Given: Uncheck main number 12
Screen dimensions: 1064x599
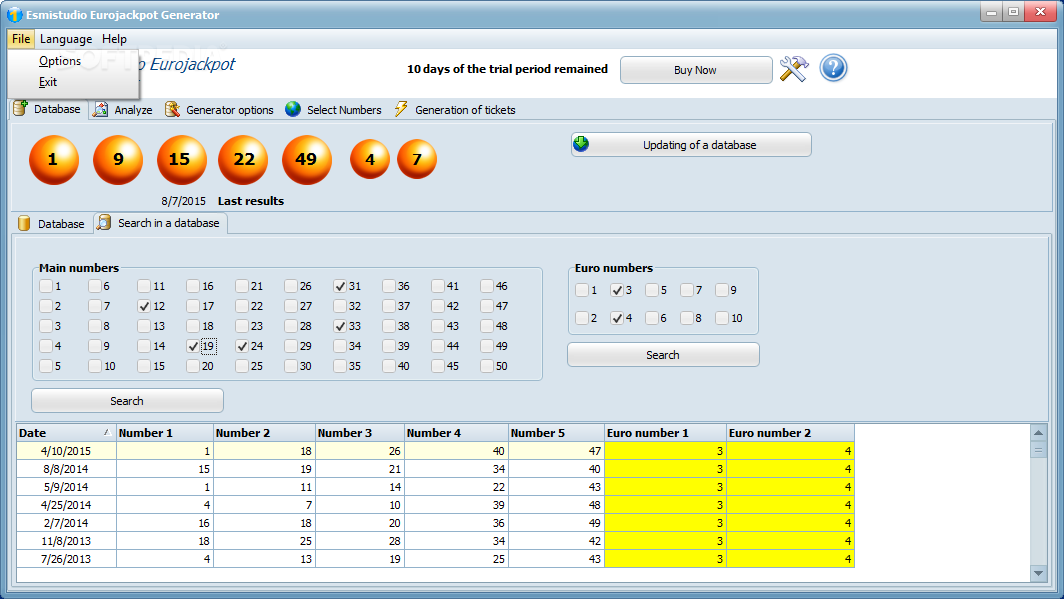Looking at the screenshot, I should pos(144,306).
